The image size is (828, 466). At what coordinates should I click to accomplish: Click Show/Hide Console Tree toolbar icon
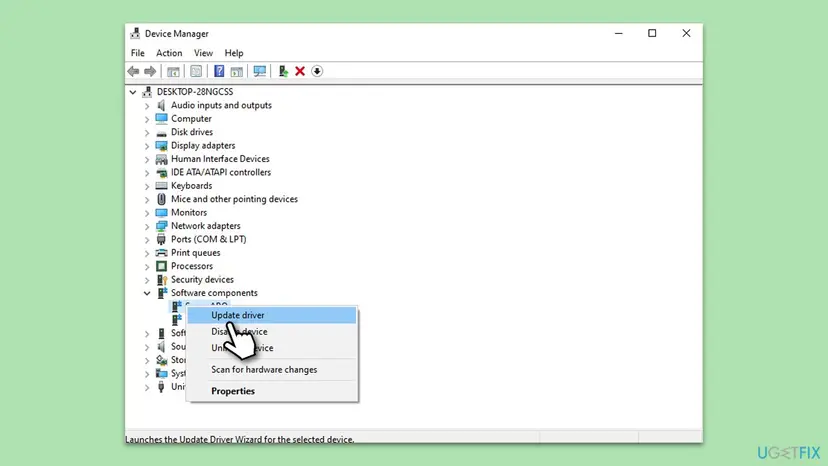[x=173, y=71]
